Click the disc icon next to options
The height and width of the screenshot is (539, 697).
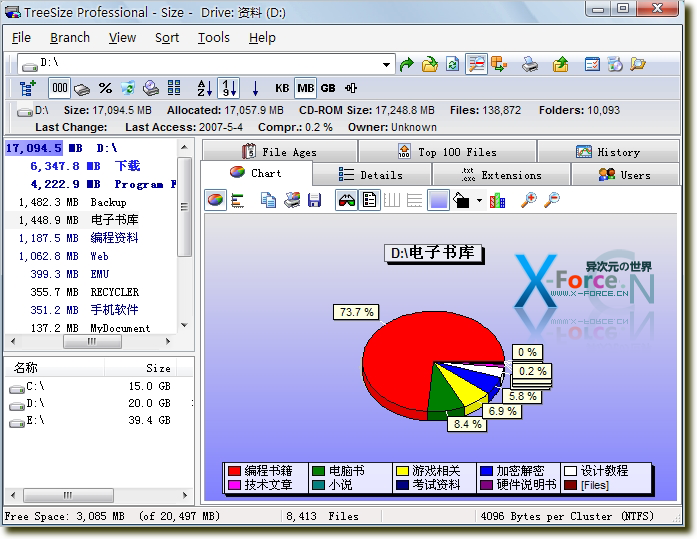click(615, 65)
